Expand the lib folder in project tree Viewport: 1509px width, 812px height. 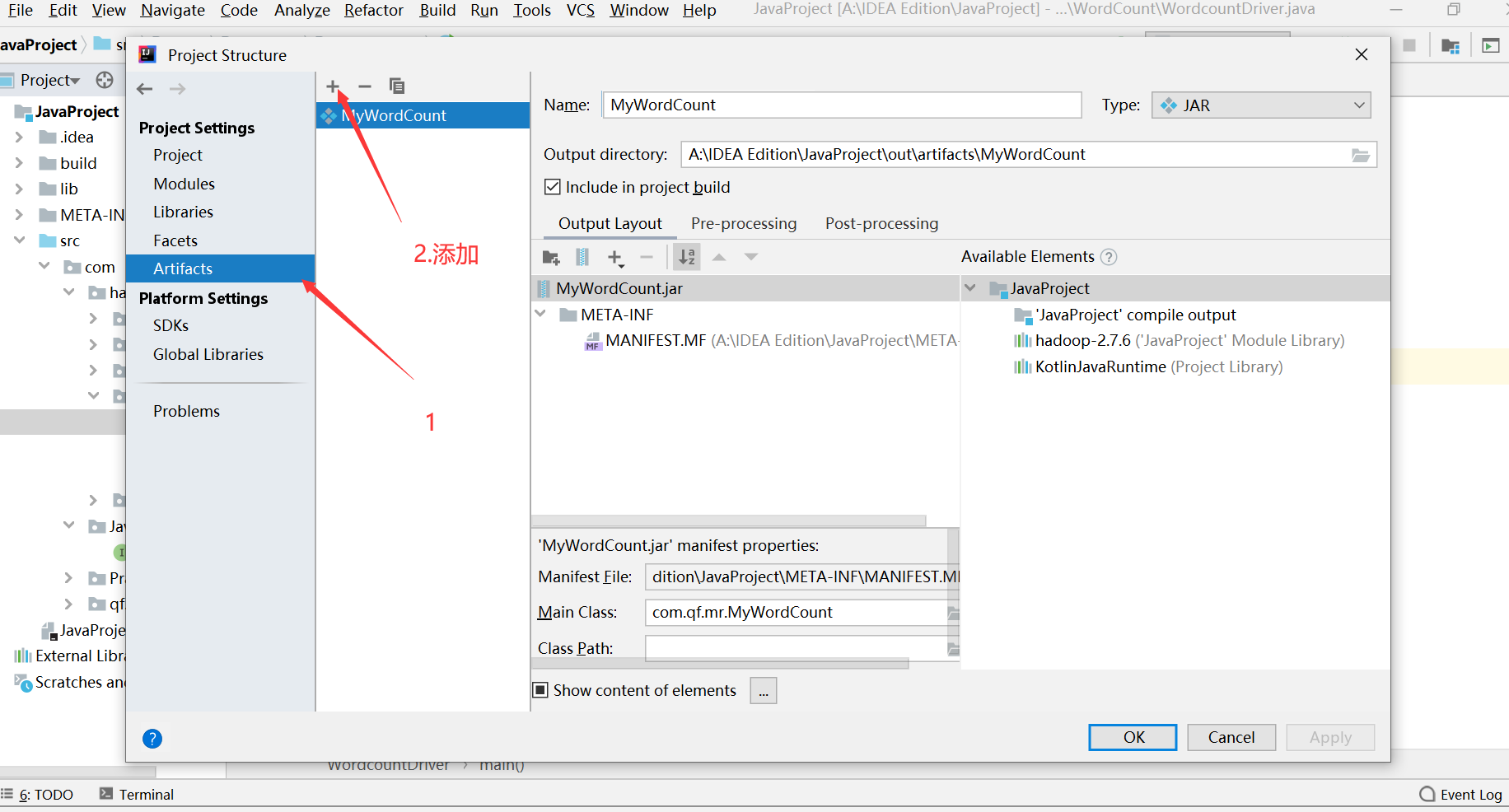[19, 189]
